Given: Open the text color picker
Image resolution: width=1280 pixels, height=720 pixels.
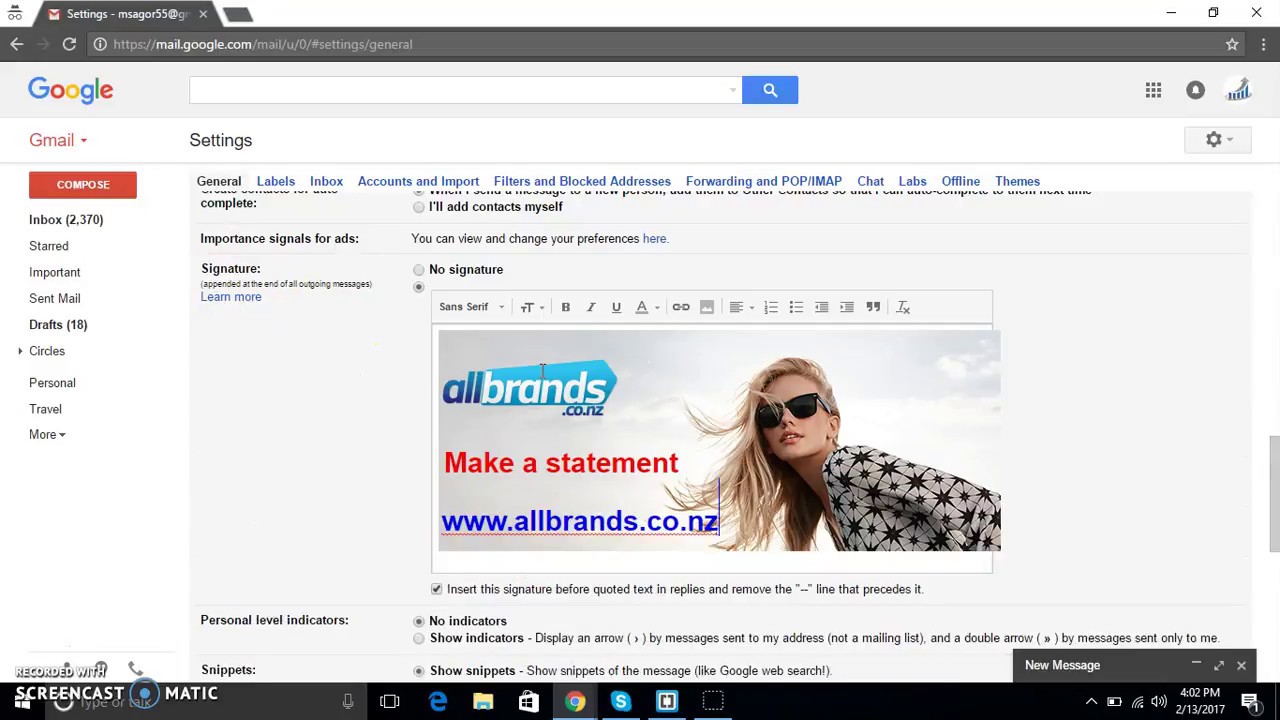Looking at the screenshot, I should tap(647, 307).
